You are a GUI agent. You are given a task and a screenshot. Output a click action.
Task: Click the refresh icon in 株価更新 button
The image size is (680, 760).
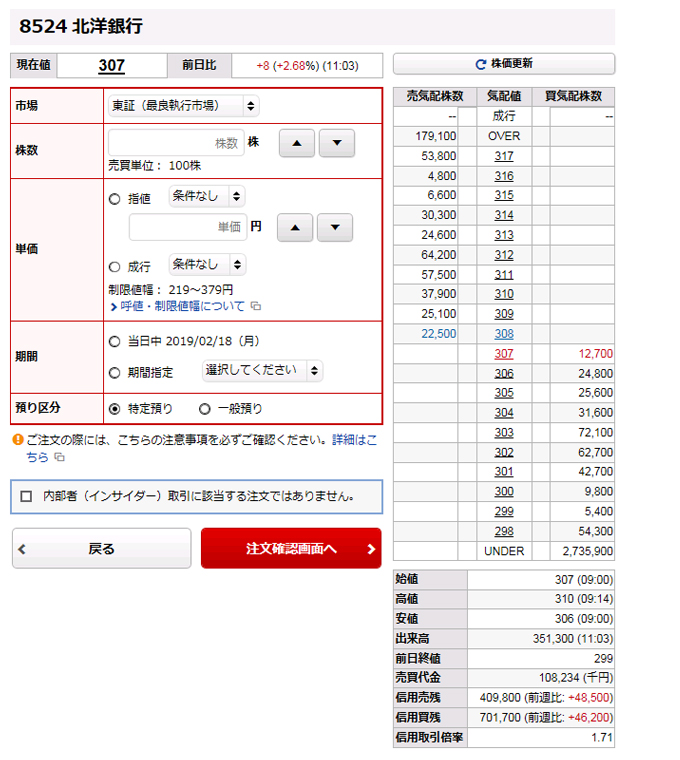click(x=480, y=64)
